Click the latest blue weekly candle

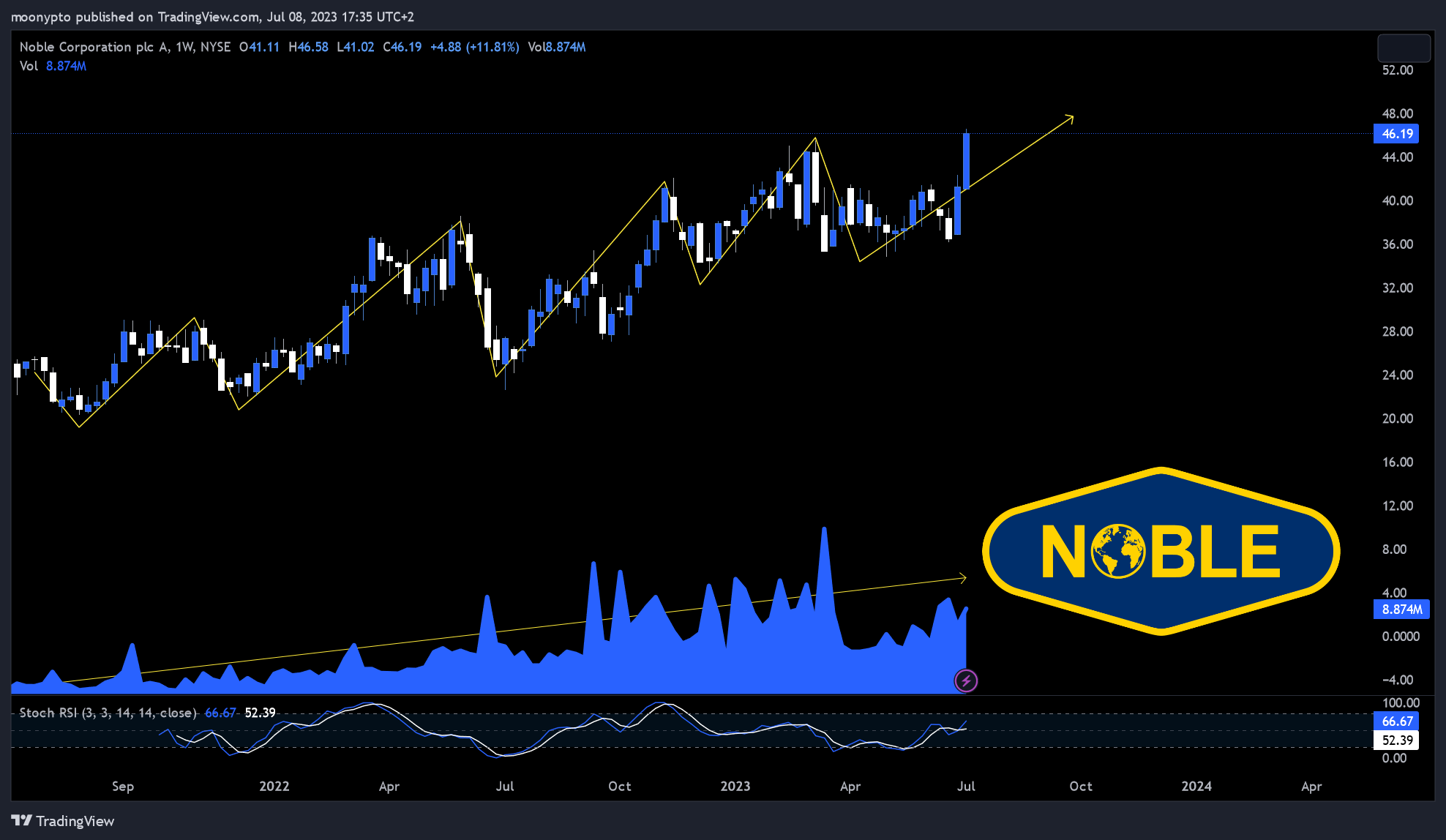pos(966,161)
